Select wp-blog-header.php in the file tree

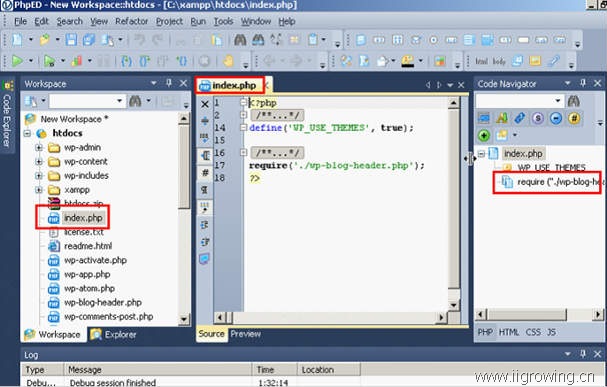point(103,302)
